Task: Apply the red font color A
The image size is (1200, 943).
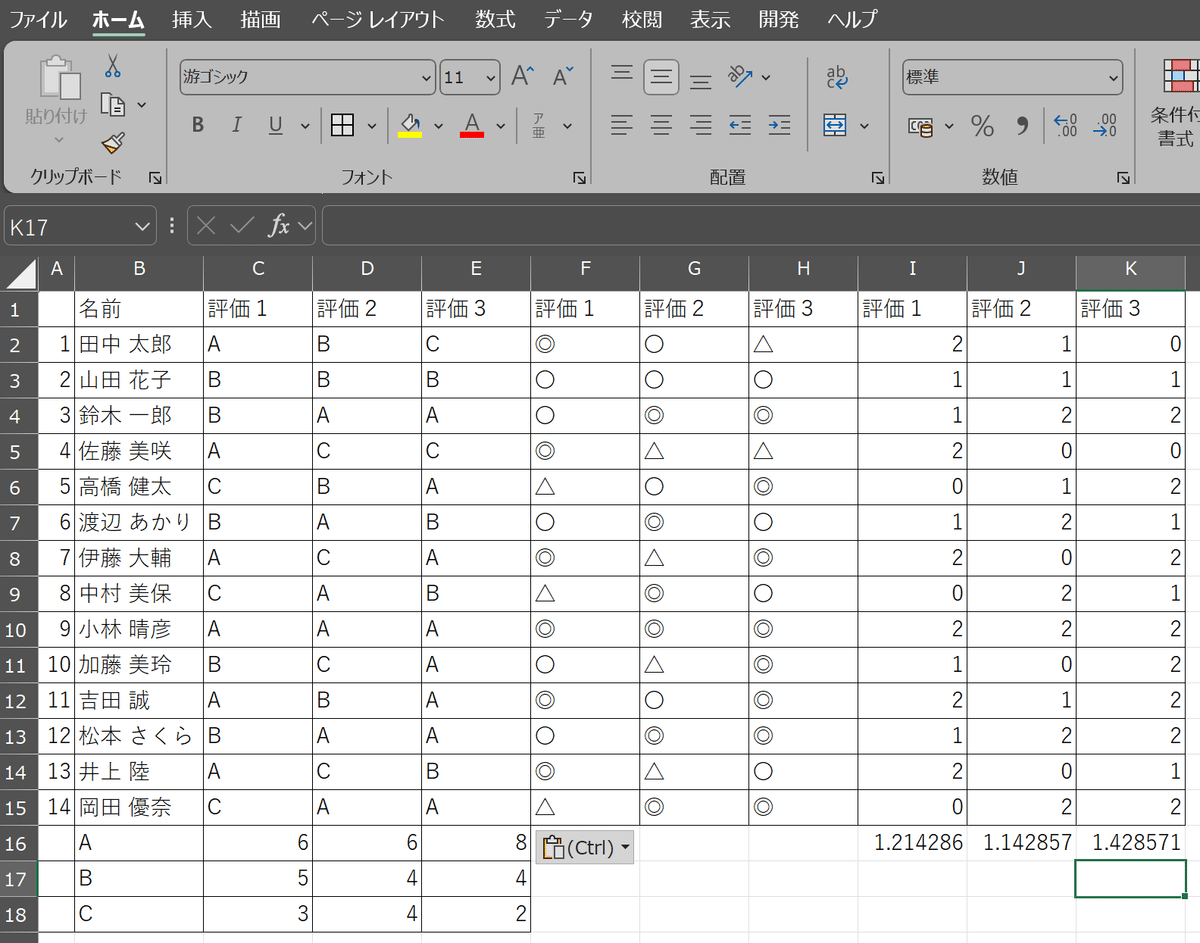Action: (x=472, y=125)
